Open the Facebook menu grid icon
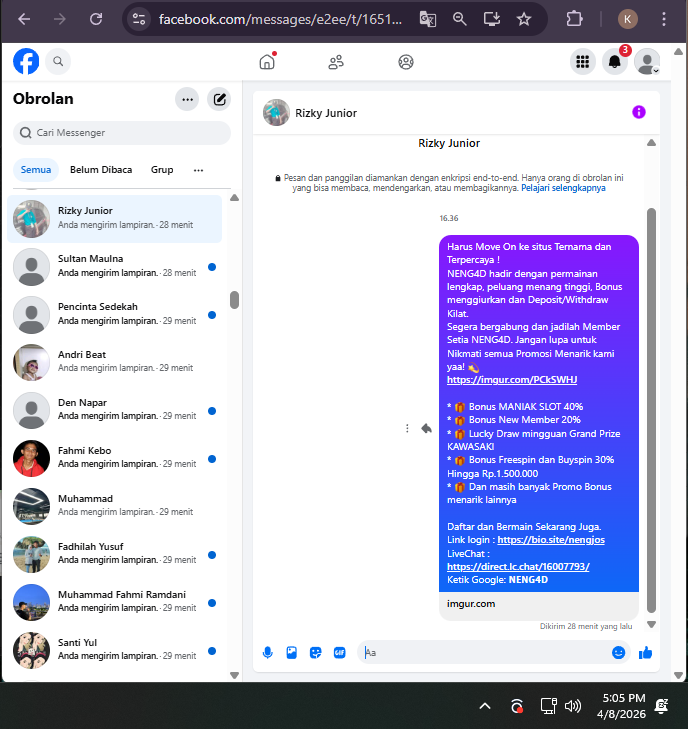Image resolution: width=688 pixels, height=729 pixels. coord(583,61)
